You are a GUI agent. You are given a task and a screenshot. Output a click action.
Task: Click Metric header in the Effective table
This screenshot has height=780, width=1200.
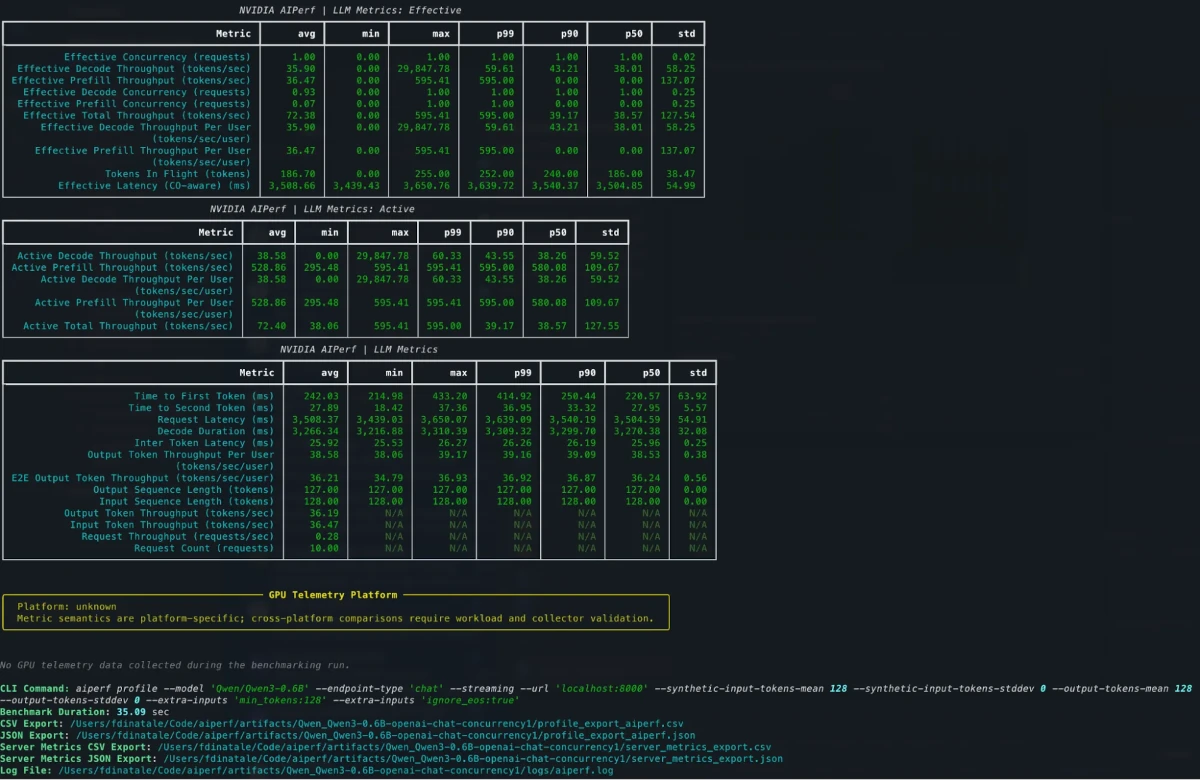click(234, 34)
